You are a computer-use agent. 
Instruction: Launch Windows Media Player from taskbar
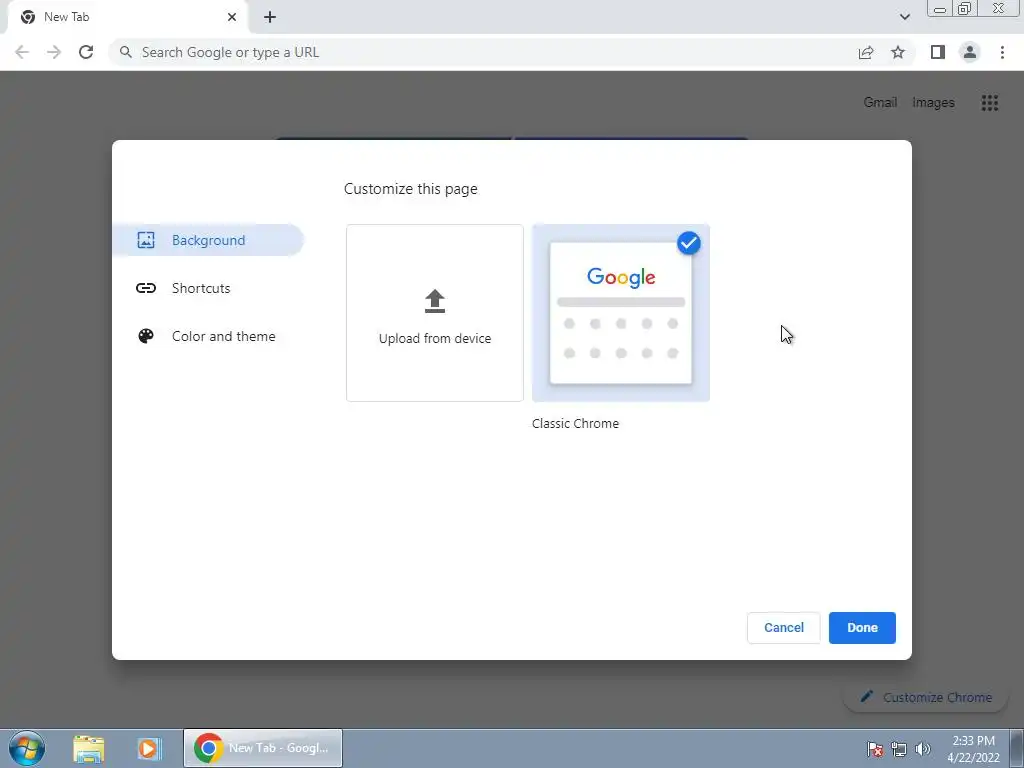(x=149, y=748)
